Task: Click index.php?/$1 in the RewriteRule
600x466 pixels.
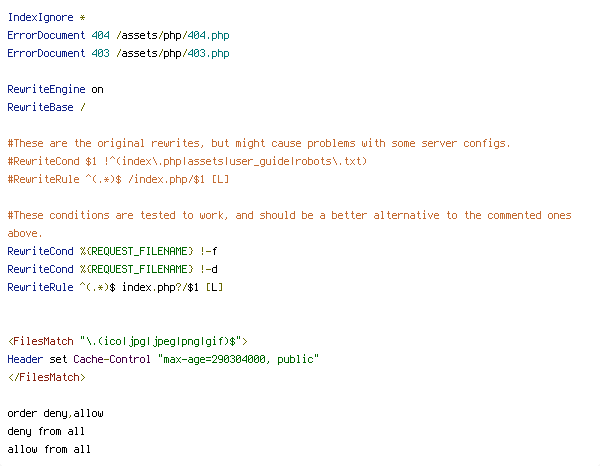Action: (160, 287)
